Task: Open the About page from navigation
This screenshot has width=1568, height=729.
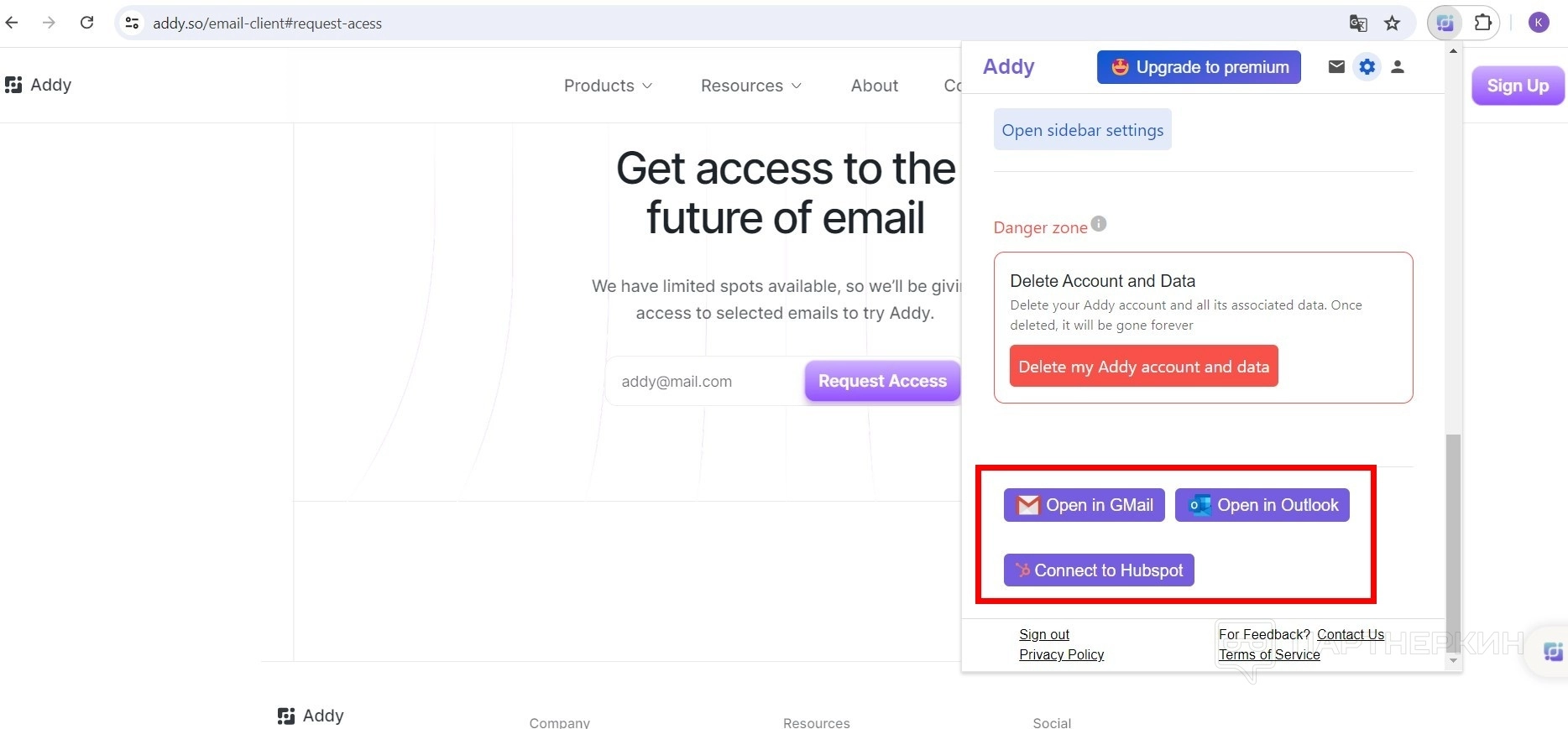Action: point(874,86)
